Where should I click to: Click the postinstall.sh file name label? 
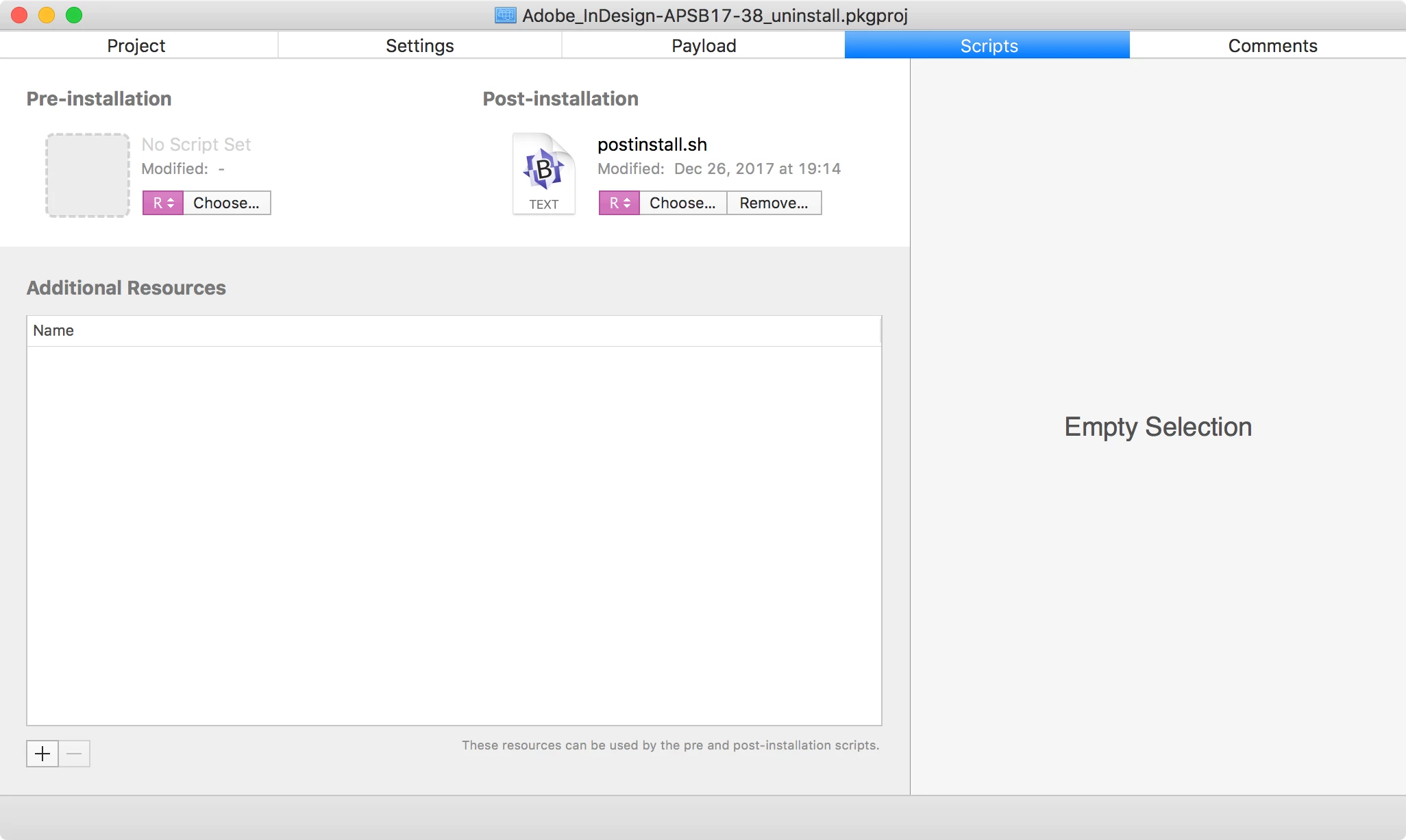[x=652, y=145]
